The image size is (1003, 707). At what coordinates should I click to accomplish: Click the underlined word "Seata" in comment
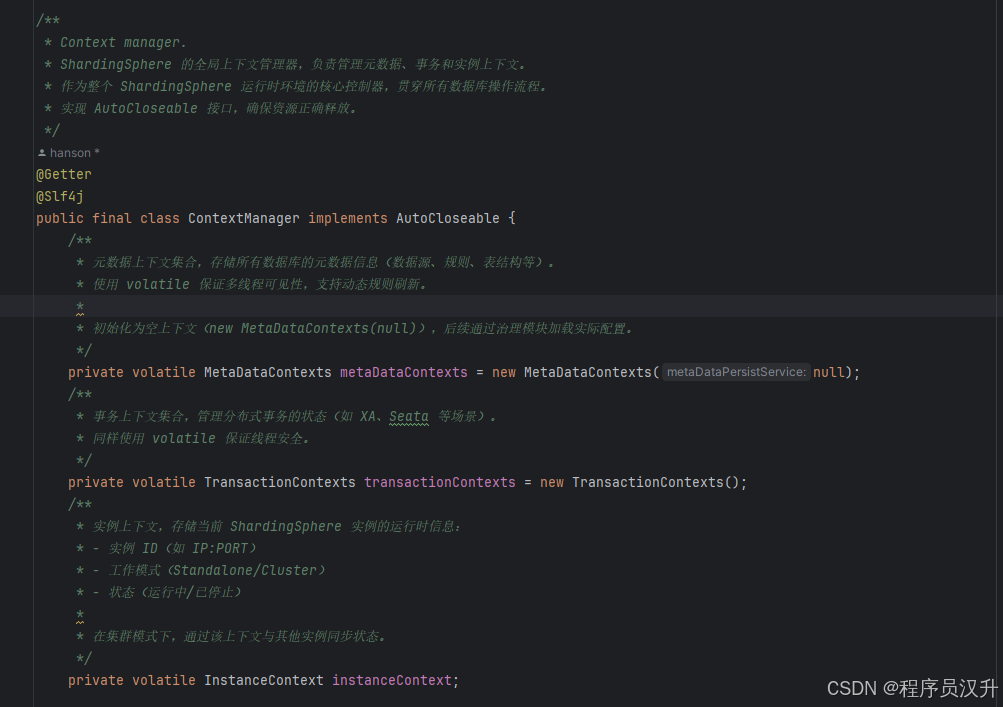tap(409, 417)
